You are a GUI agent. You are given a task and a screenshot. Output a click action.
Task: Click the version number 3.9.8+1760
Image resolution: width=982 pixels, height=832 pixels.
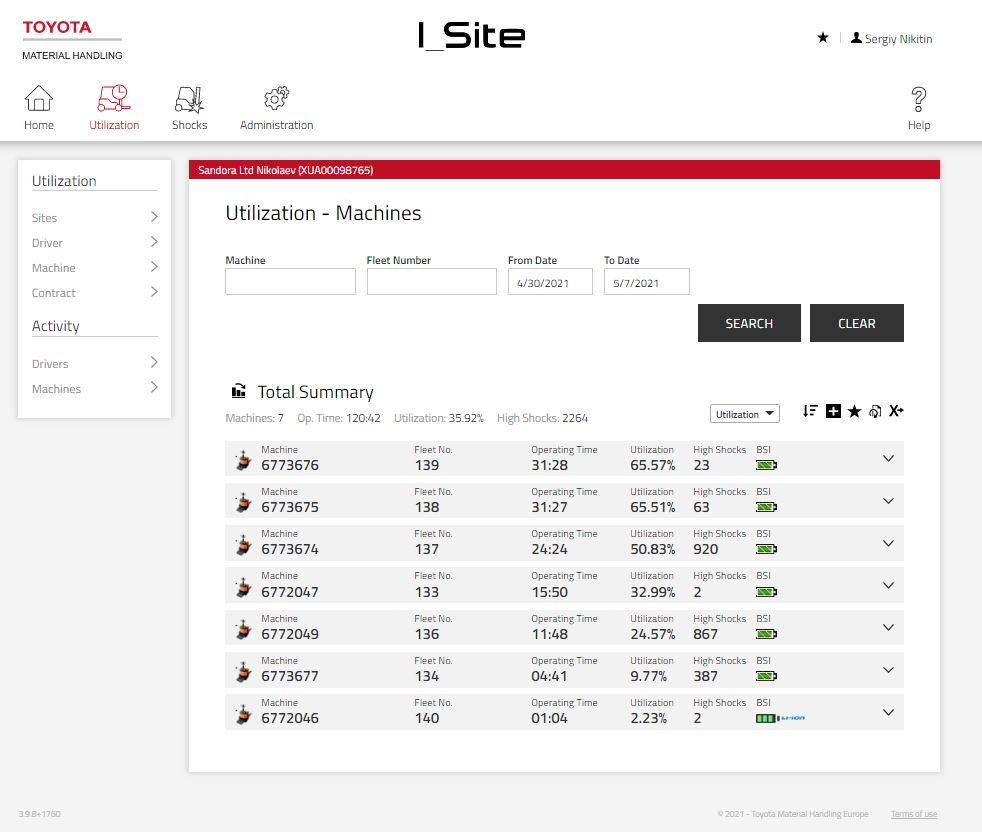click(39, 814)
